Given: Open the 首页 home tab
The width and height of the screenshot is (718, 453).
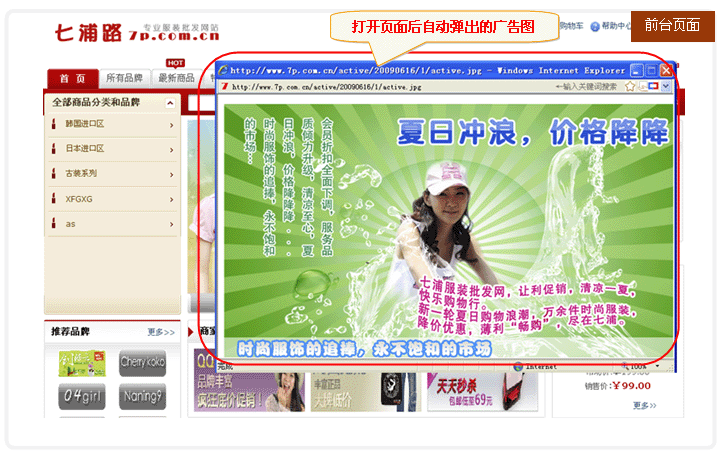Looking at the screenshot, I should point(73,79).
